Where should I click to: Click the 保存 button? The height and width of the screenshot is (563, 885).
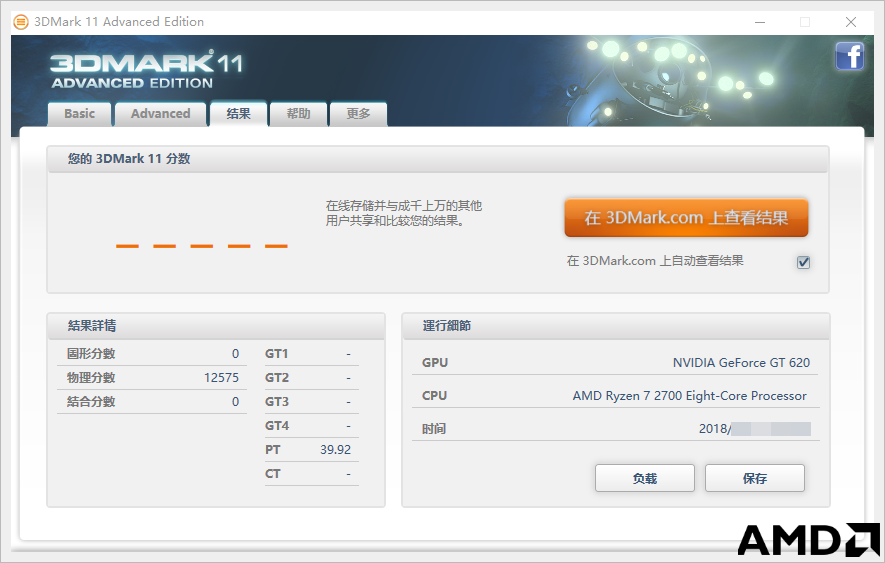pos(755,478)
